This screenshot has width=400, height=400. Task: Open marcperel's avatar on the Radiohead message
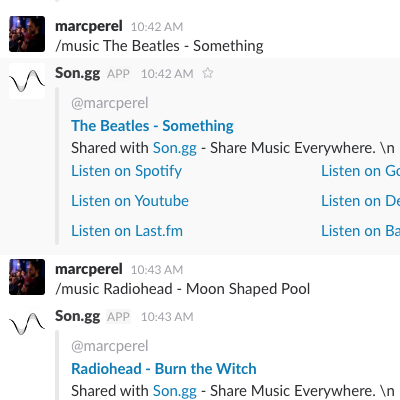(x=27, y=277)
